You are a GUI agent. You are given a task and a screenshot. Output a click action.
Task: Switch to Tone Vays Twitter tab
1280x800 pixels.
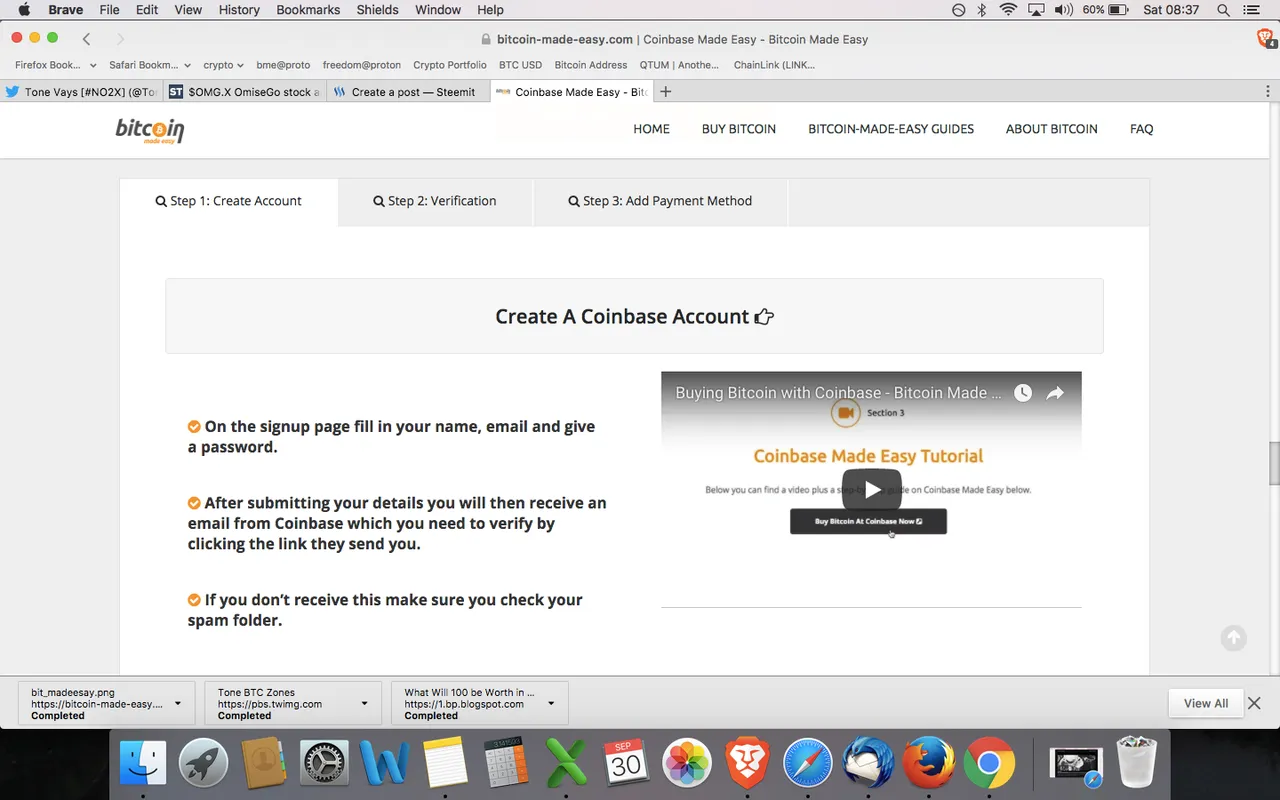[82, 91]
